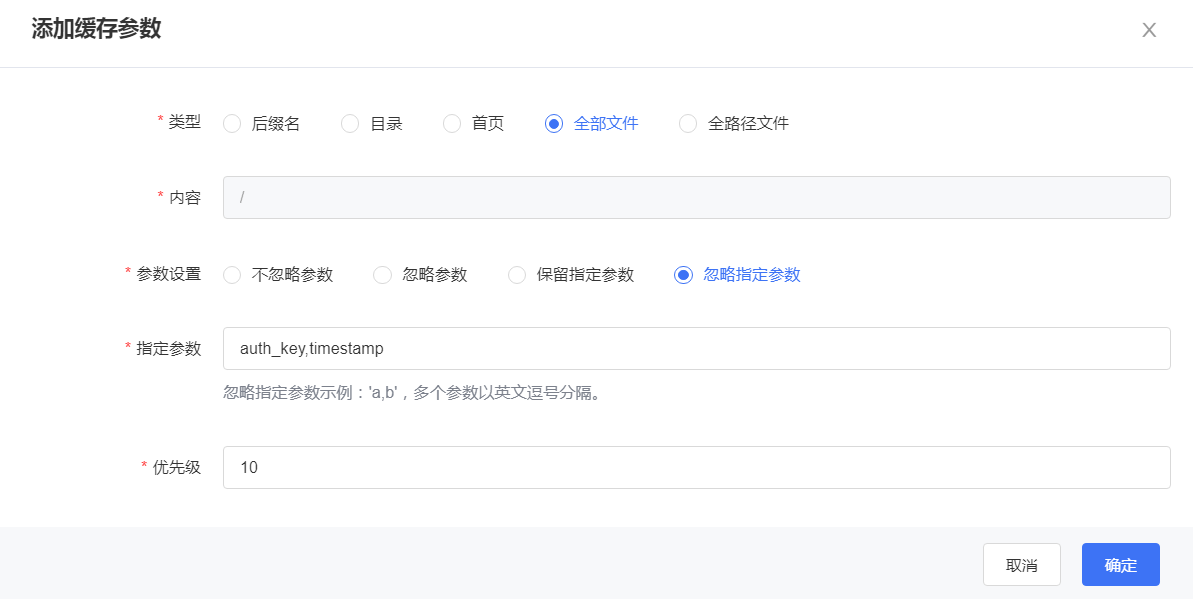Choose 目录 as the cache type
This screenshot has height=599, width=1193.
pyautogui.click(x=350, y=124)
